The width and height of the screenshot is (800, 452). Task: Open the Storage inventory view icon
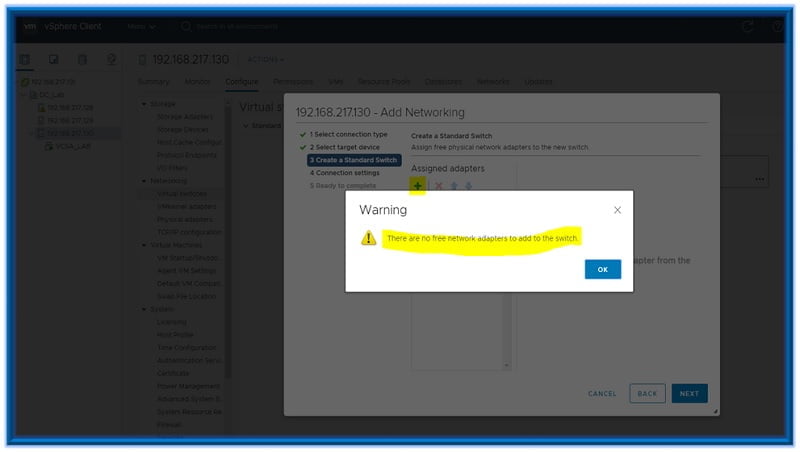click(82, 60)
